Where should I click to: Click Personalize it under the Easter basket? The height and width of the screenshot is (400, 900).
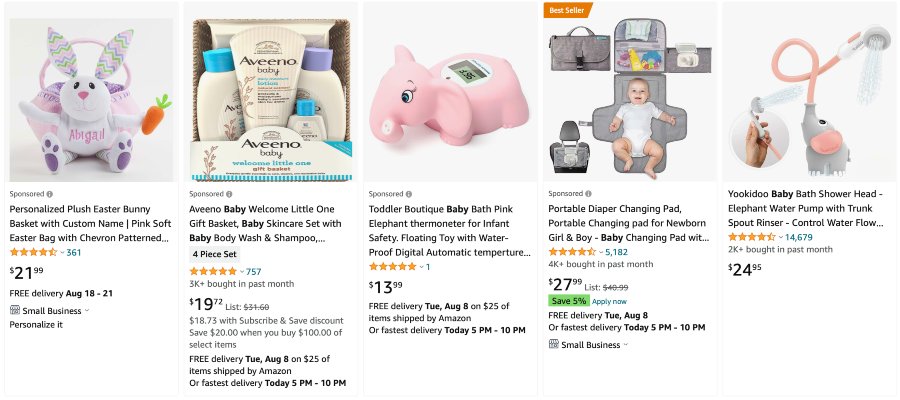pyautogui.click(x=36, y=324)
